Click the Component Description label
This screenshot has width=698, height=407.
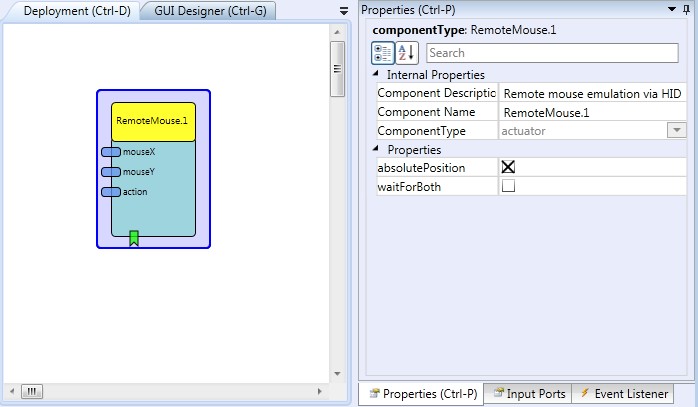[x=436, y=93]
